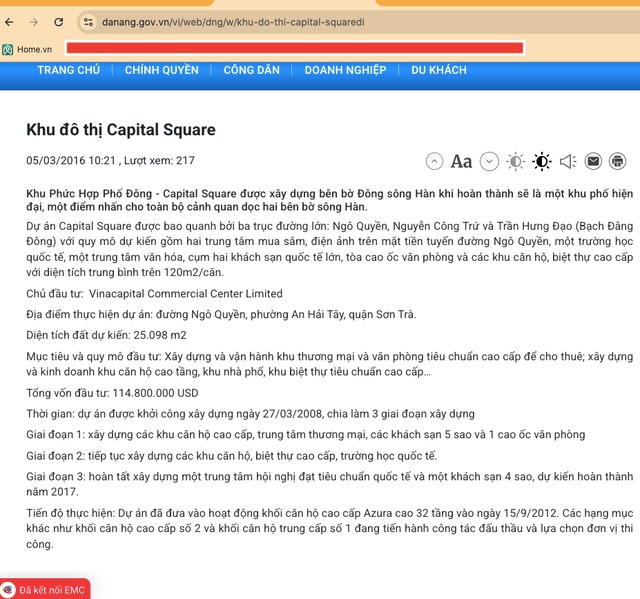The width and height of the screenshot is (640, 599).
Task: Reset text size with Aa icon
Action: pyautogui.click(x=461, y=161)
